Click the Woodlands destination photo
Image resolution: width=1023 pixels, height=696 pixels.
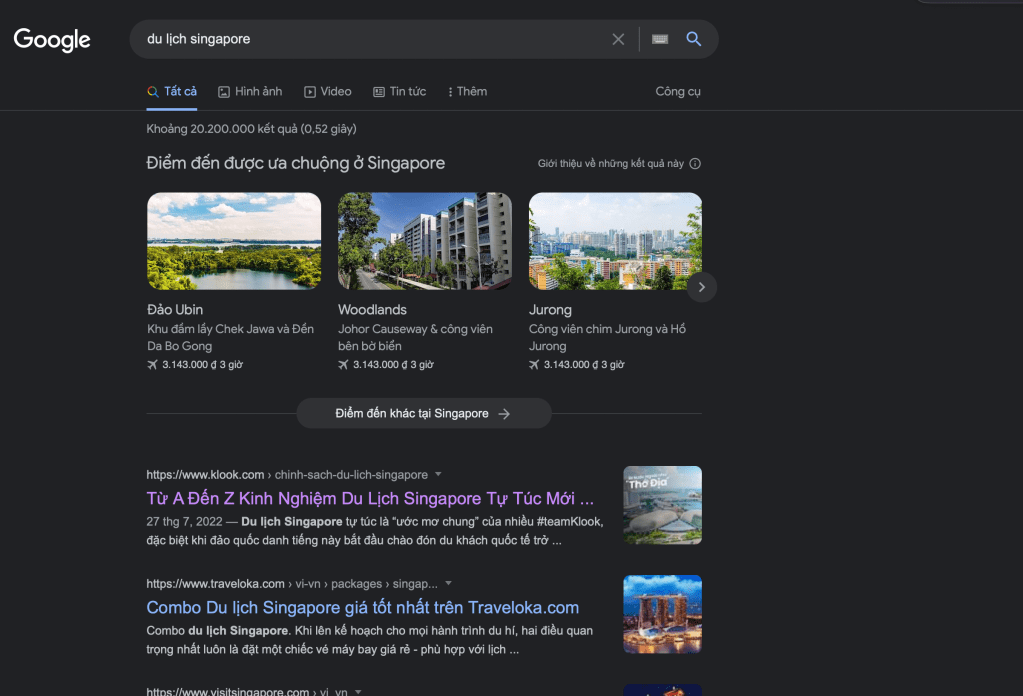pos(424,241)
